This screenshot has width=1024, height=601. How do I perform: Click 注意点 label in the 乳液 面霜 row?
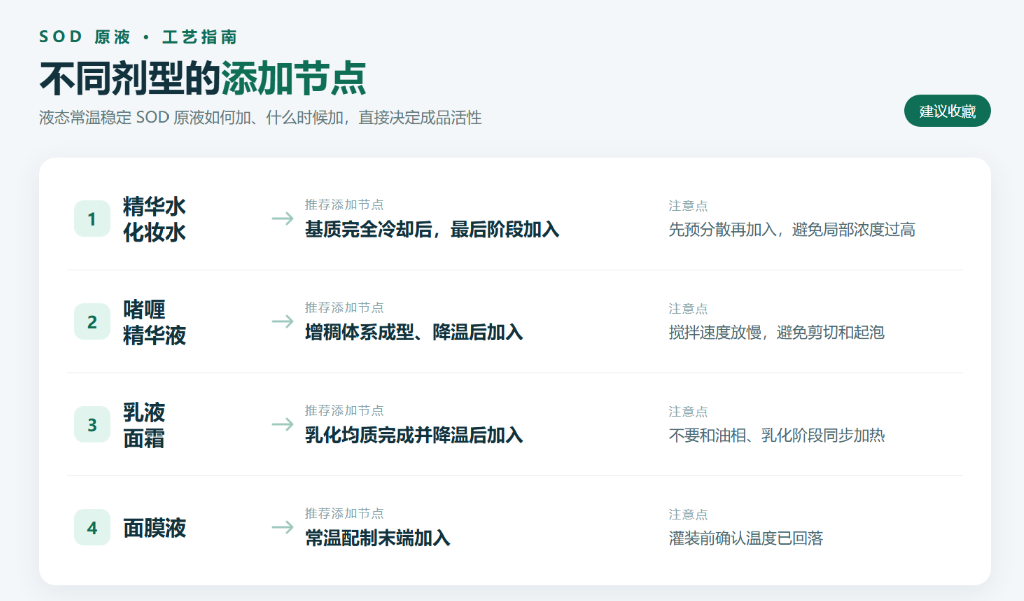pyautogui.click(x=688, y=412)
